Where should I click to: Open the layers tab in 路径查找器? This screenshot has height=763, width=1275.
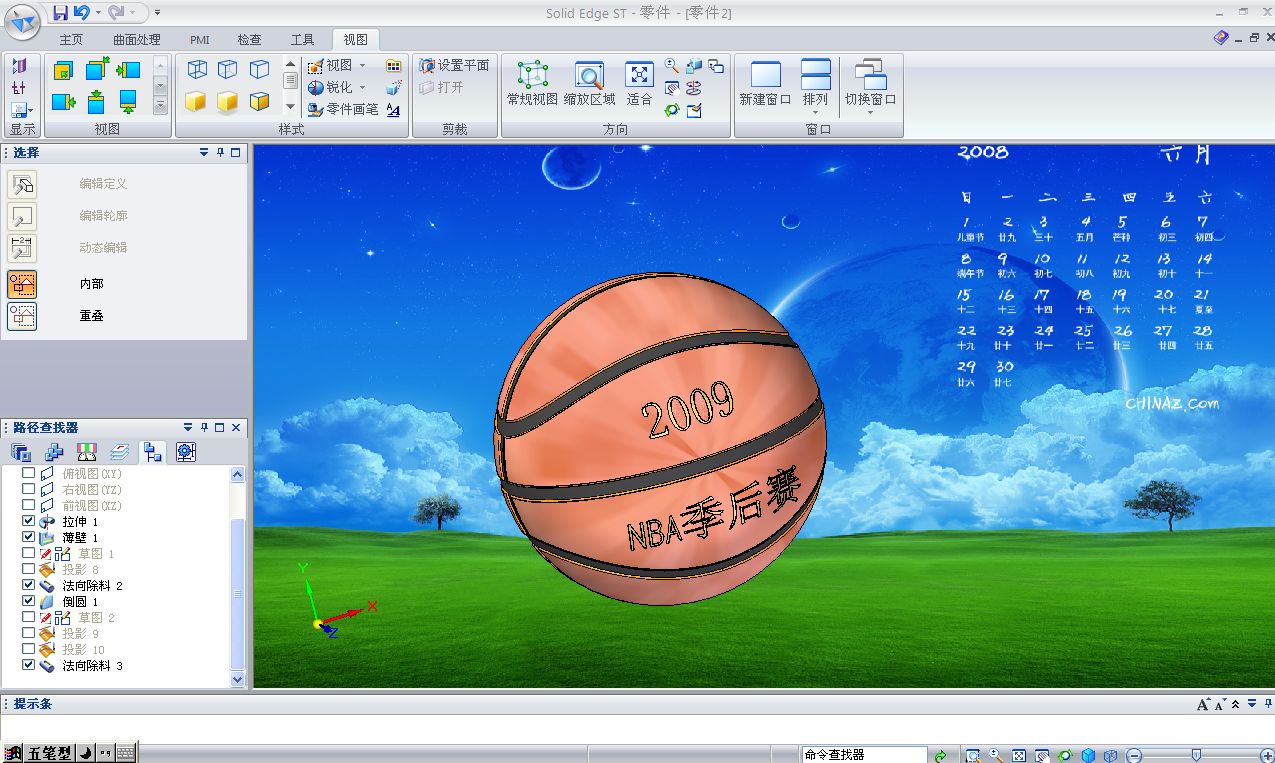(x=119, y=452)
